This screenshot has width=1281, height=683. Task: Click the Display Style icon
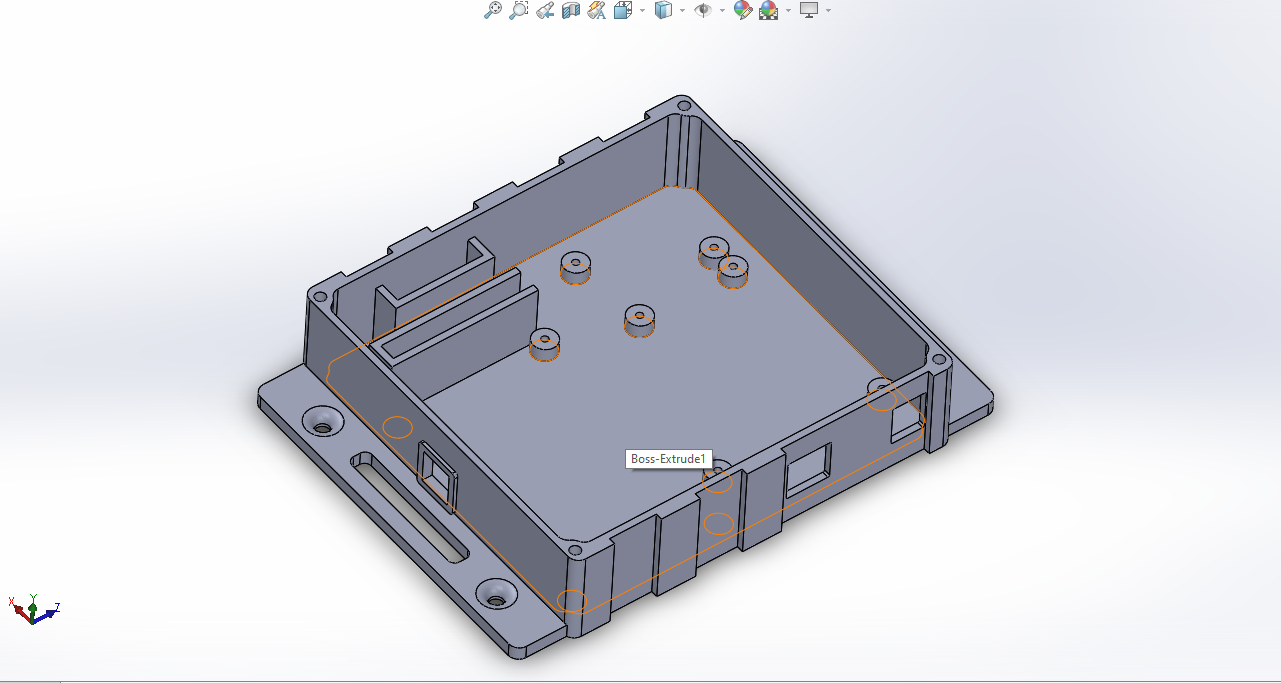[x=663, y=10]
